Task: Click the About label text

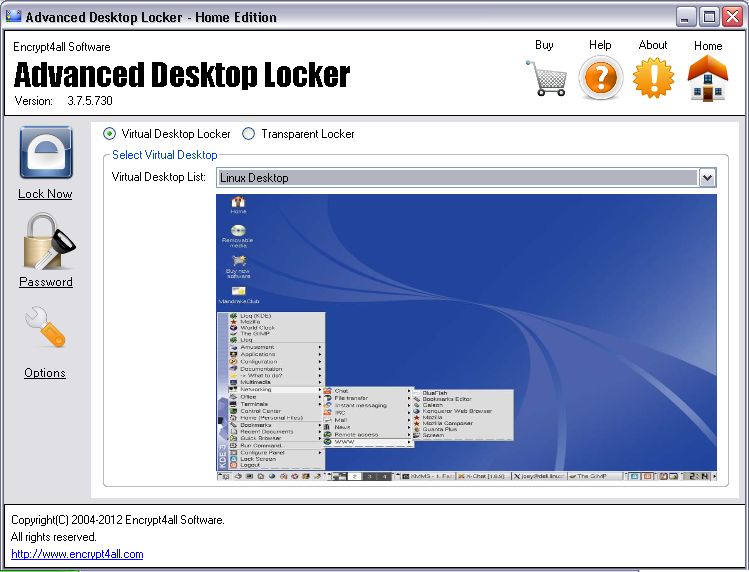Action: (x=653, y=45)
